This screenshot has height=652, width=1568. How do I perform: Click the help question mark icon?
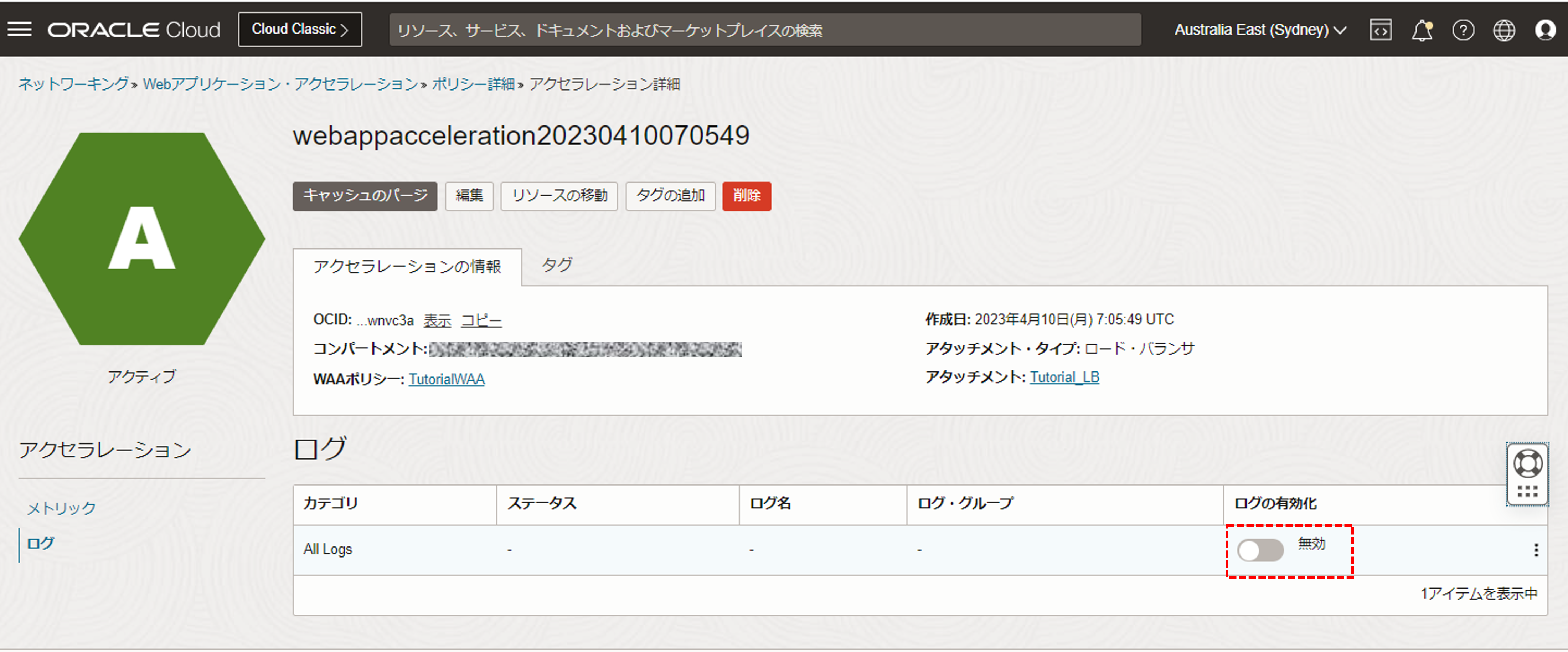(x=1463, y=30)
